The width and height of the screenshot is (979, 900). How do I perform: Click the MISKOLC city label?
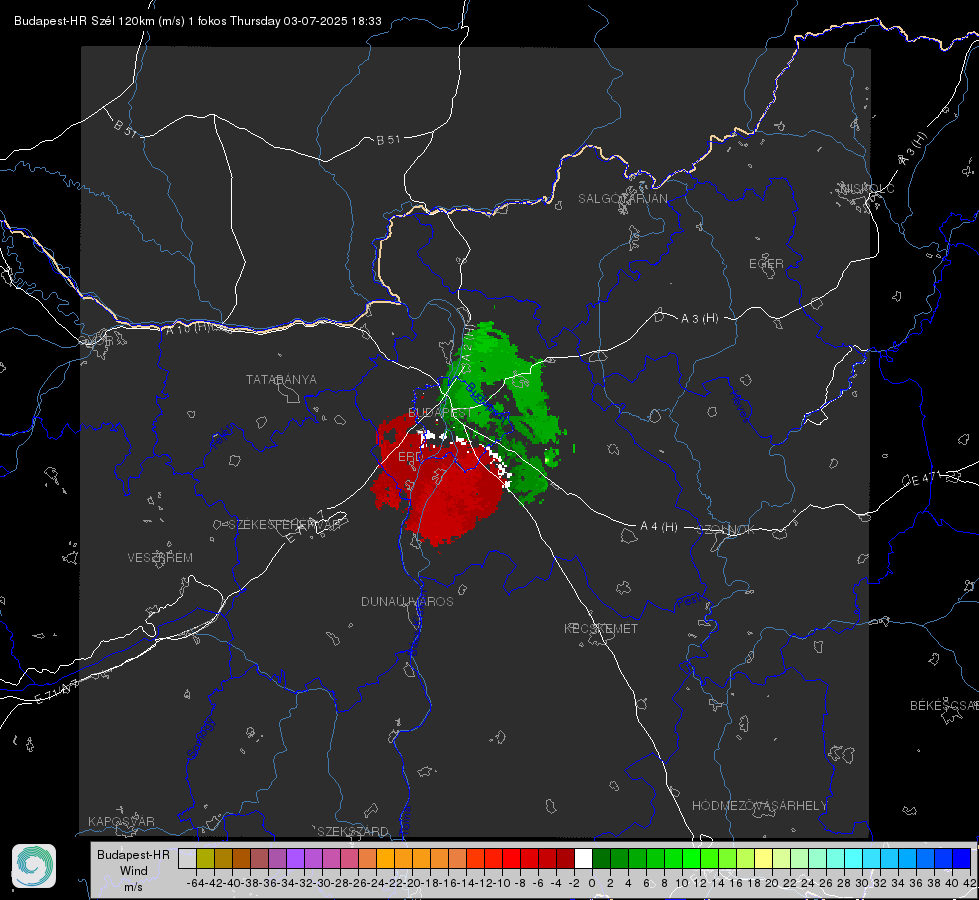pos(867,188)
